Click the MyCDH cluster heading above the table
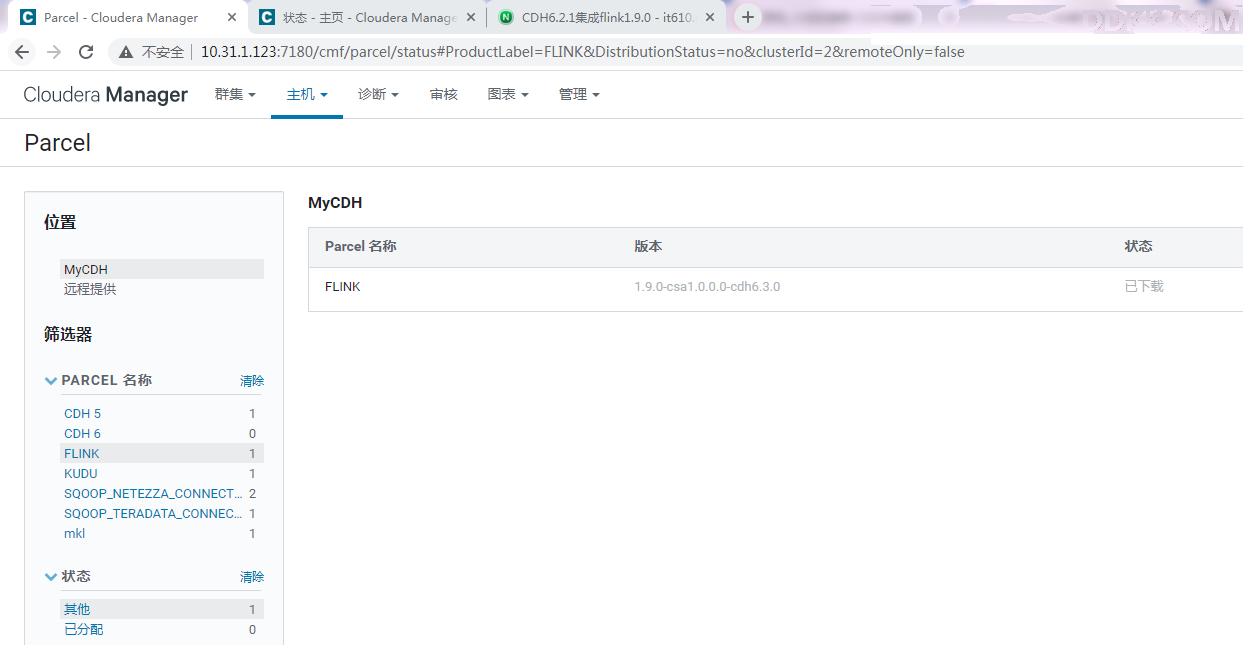 coord(335,203)
